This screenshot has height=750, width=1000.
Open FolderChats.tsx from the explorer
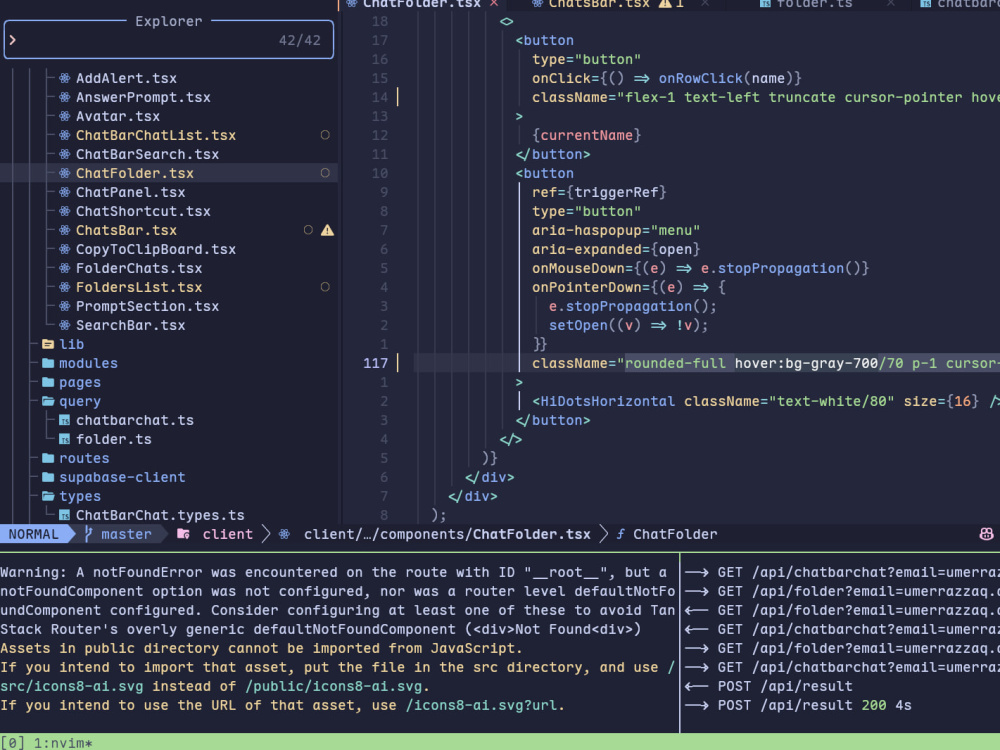(x=139, y=269)
